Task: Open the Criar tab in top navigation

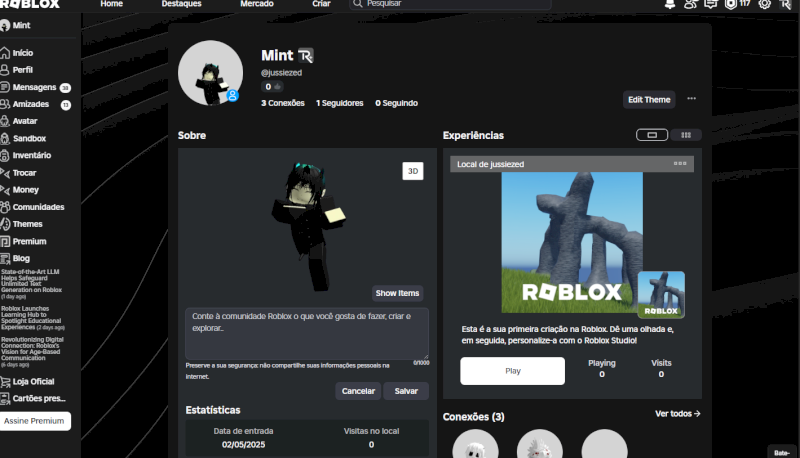Action: click(321, 4)
